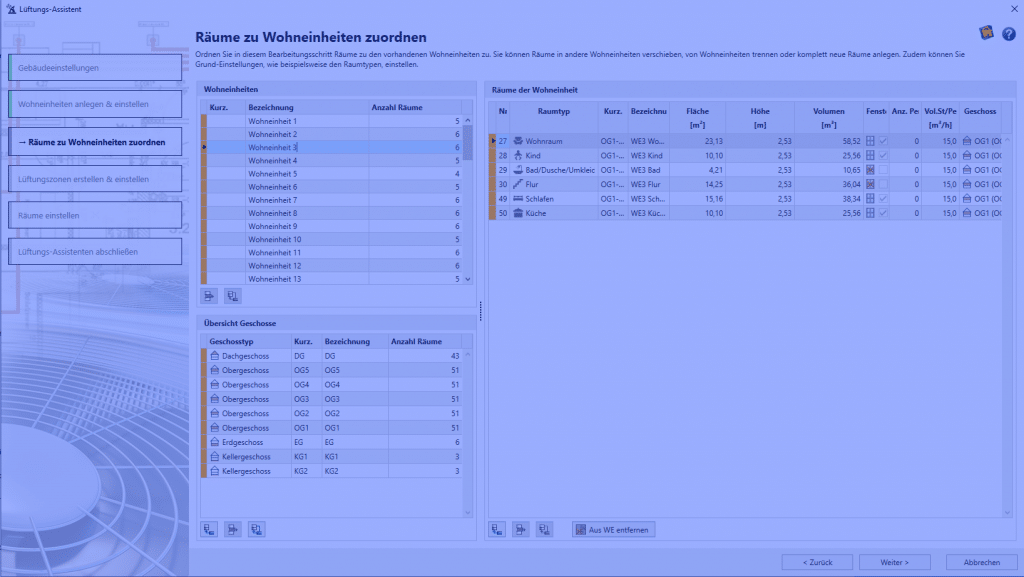Image resolution: width=1024 pixels, height=577 pixels.
Task: Select the Wohneinheit 1 row
Action: pyautogui.click(x=334, y=121)
